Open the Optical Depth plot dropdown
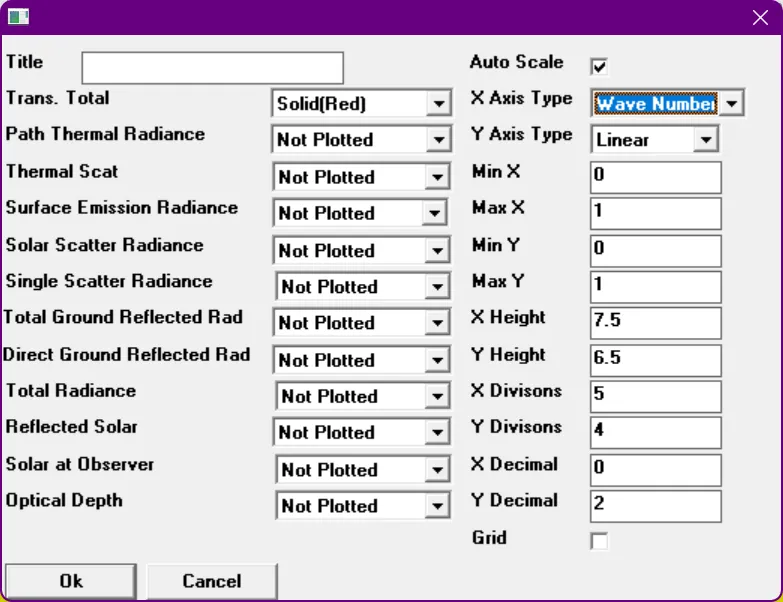 [437, 507]
